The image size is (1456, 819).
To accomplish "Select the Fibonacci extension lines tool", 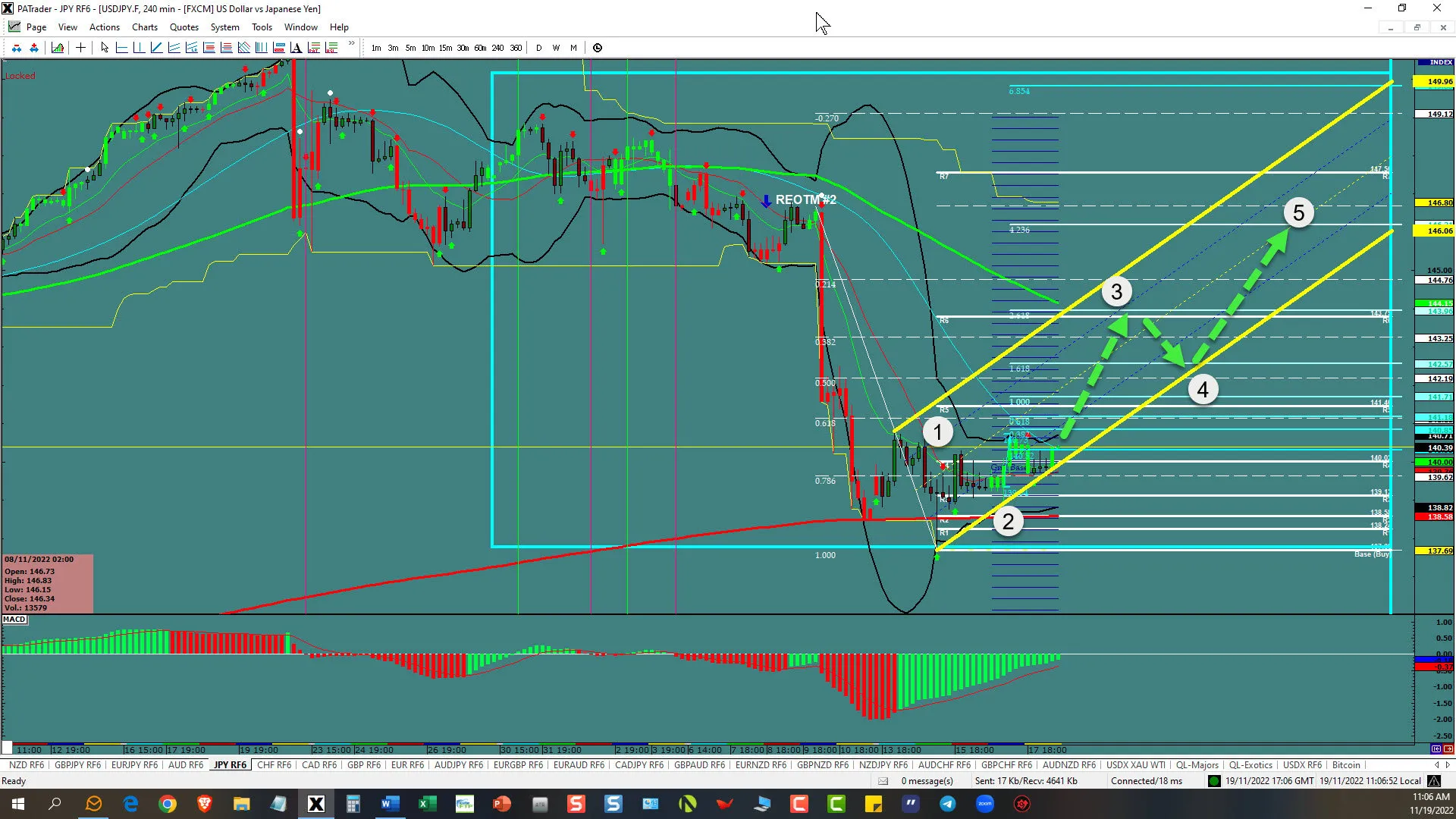I will tap(226, 48).
